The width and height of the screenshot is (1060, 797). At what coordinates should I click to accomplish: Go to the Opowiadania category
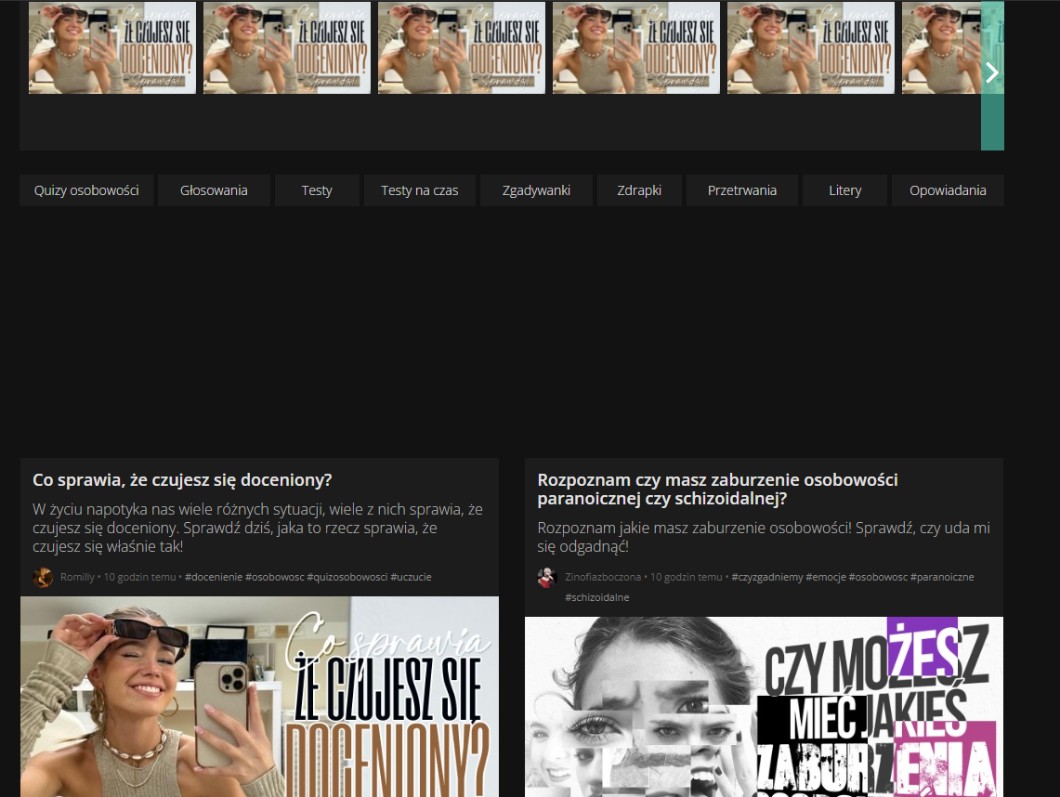[x=947, y=190]
